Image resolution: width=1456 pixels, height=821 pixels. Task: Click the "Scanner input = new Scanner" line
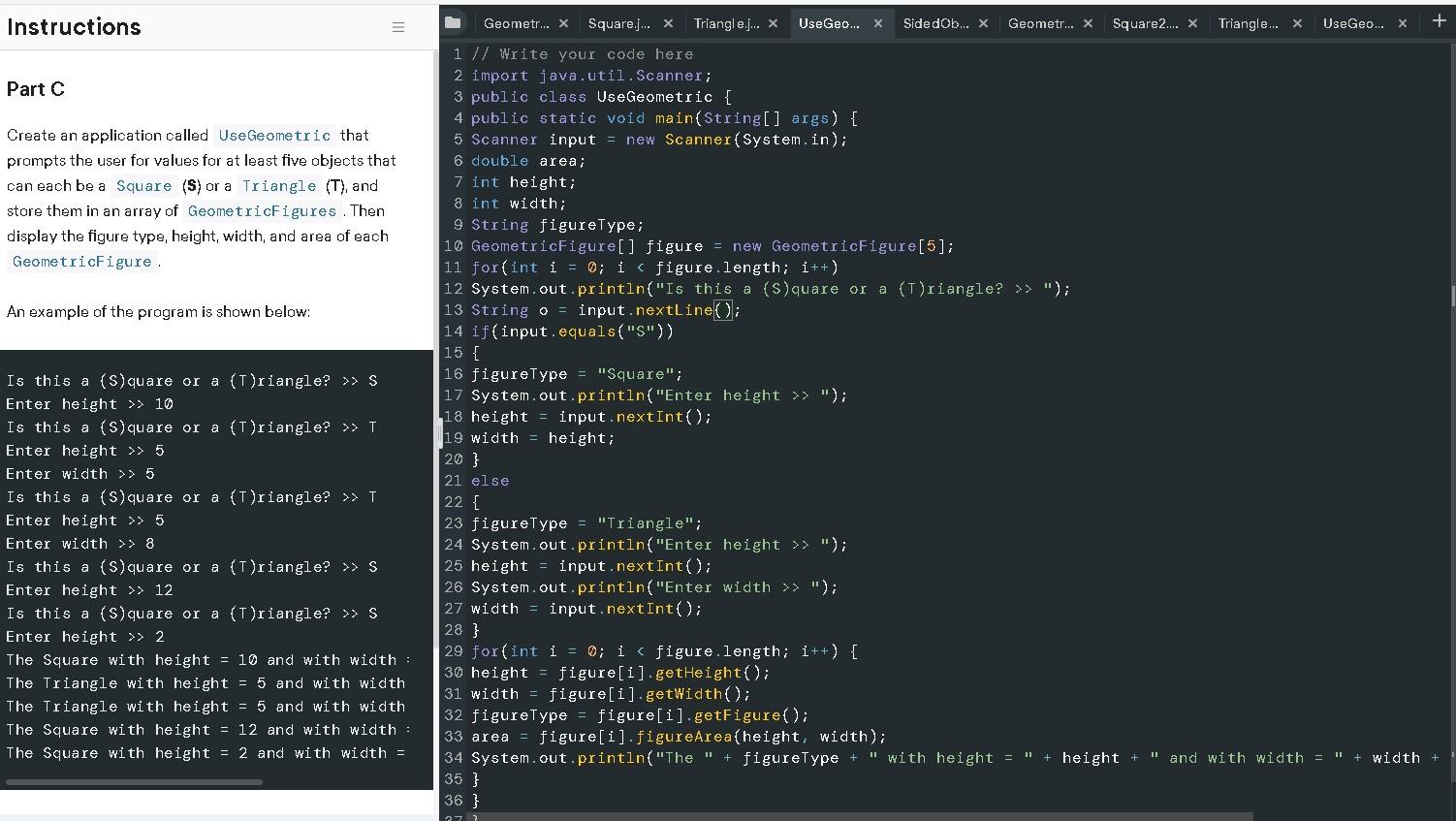tap(659, 140)
